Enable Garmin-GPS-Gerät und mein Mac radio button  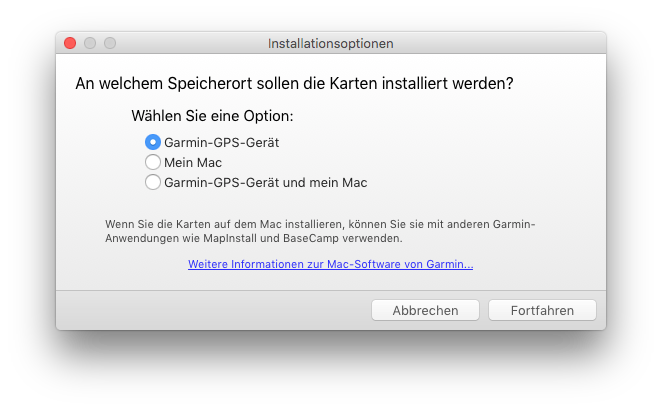click(153, 182)
